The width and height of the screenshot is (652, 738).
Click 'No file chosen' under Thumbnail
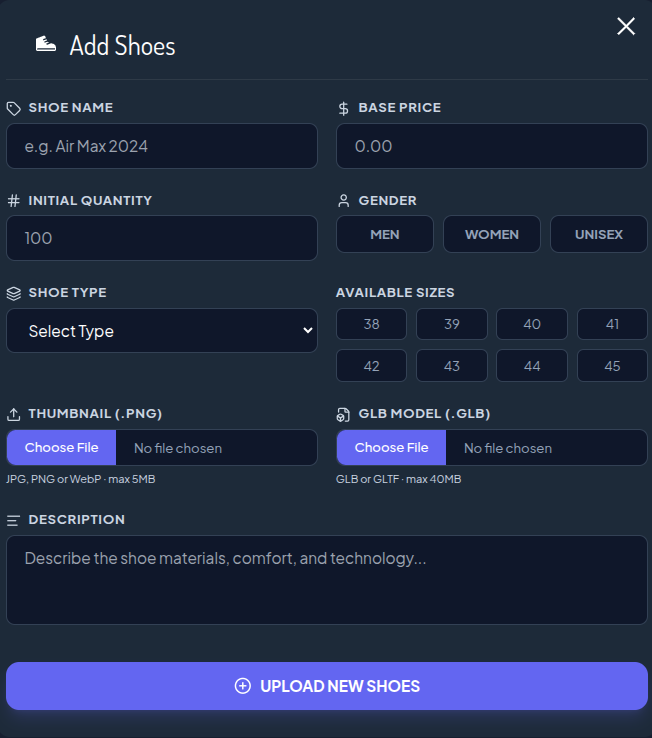pos(178,448)
